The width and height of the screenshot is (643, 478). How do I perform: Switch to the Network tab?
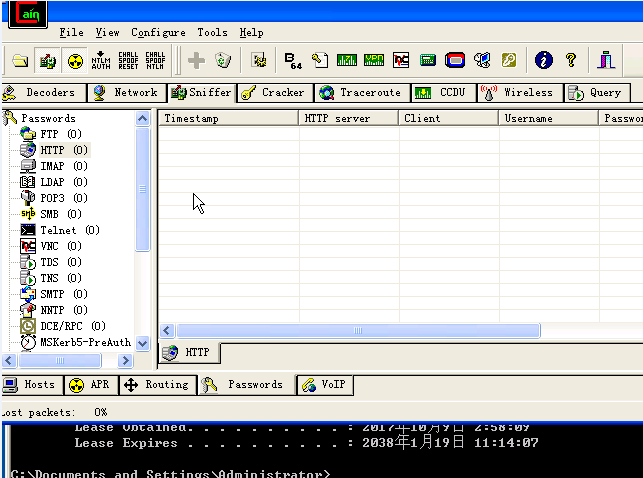(127, 93)
